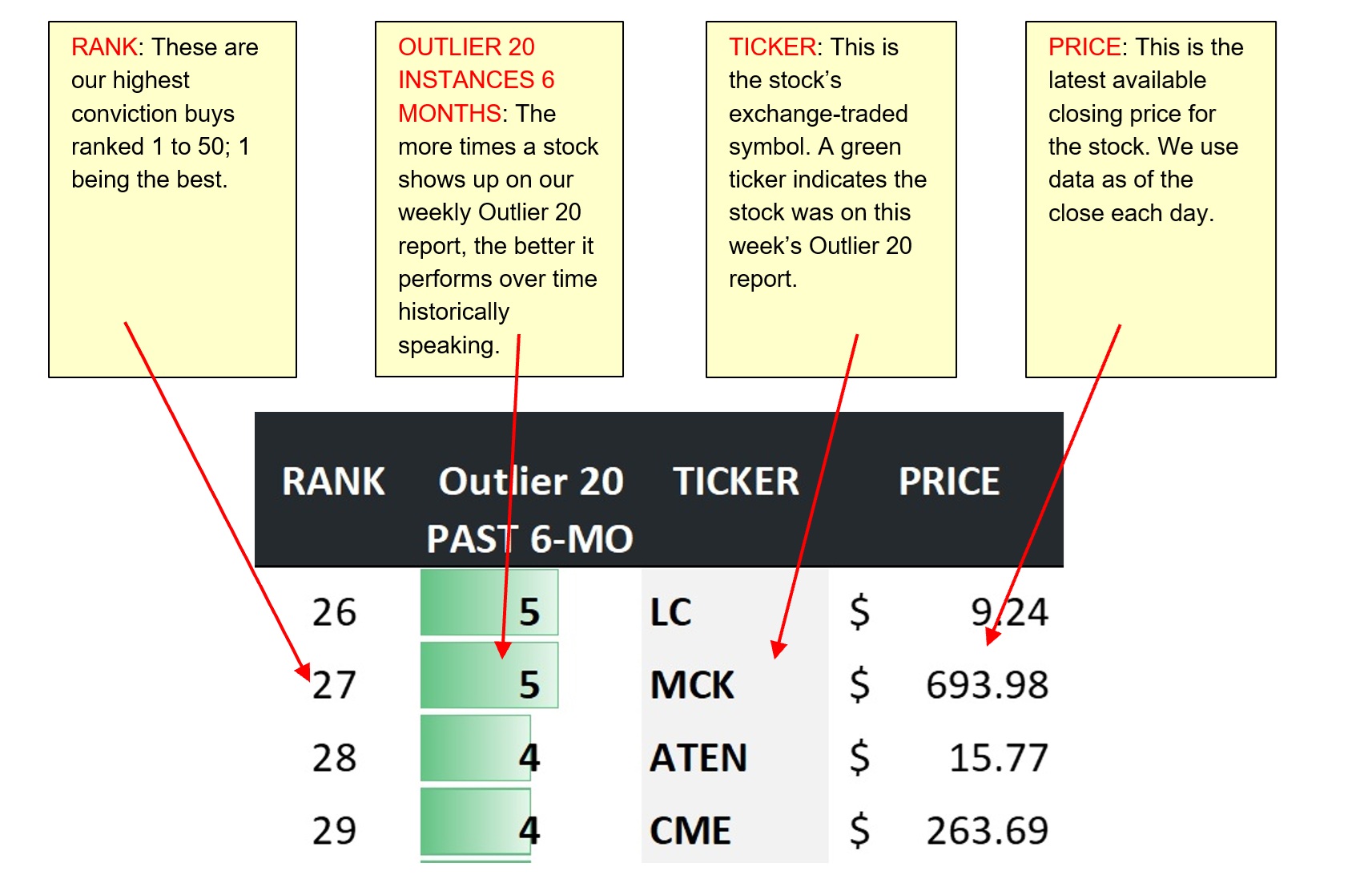Click the TICKER explanation note box
Viewport: 1372px width, 879px height.
831,200
